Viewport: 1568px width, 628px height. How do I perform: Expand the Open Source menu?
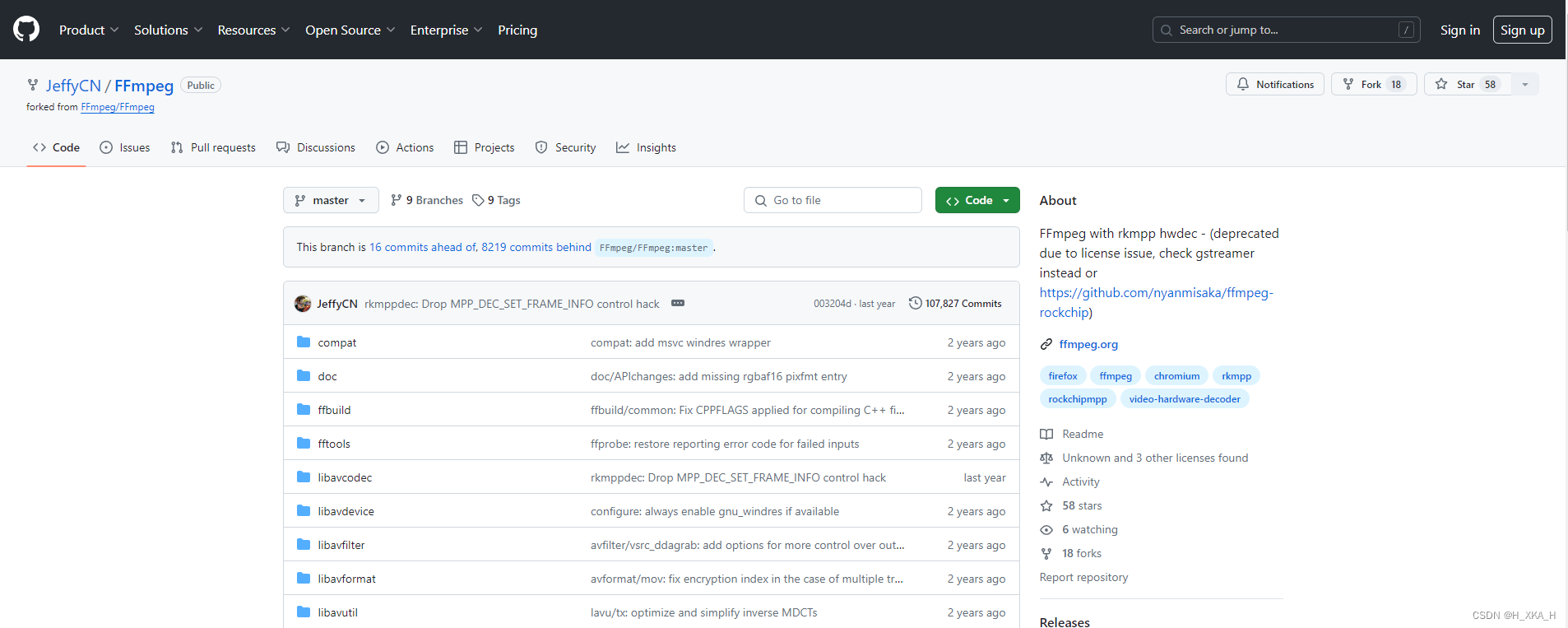point(350,30)
